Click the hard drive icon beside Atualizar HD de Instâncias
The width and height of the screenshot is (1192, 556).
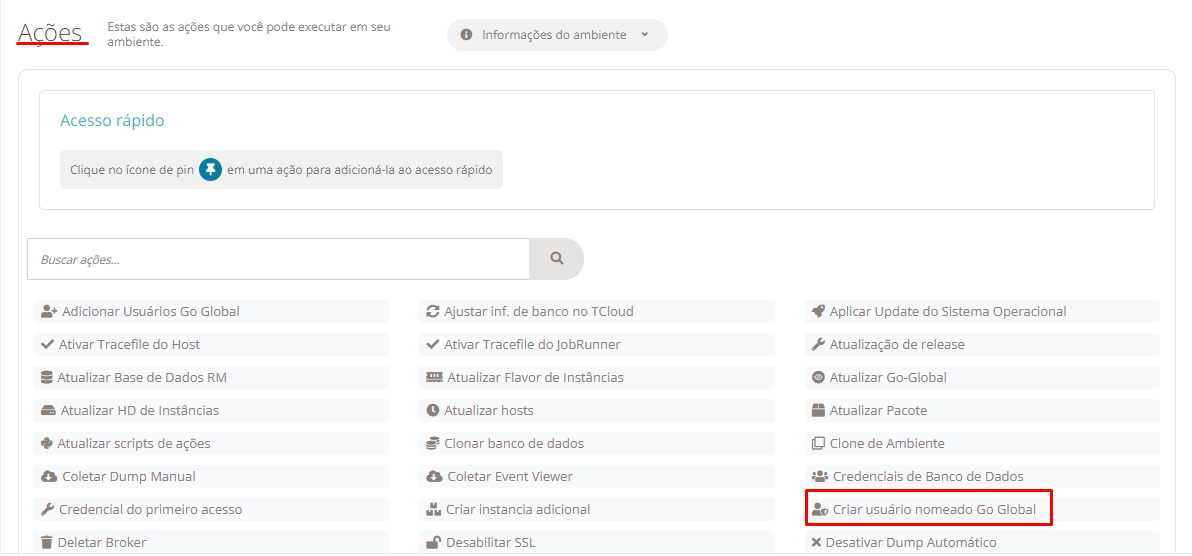48,411
